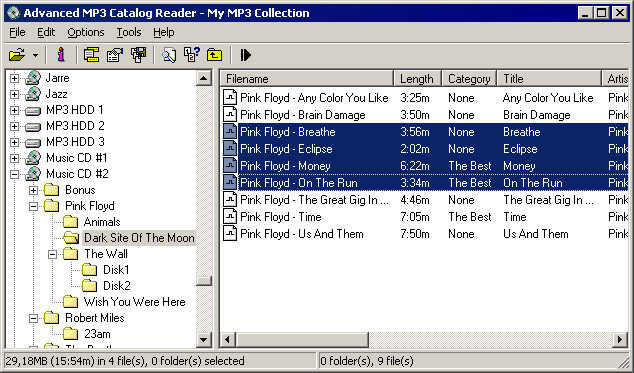Click the open folder icon of Dark Site Of The Moon
This screenshot has height=373, width=634.
point(71,237)
